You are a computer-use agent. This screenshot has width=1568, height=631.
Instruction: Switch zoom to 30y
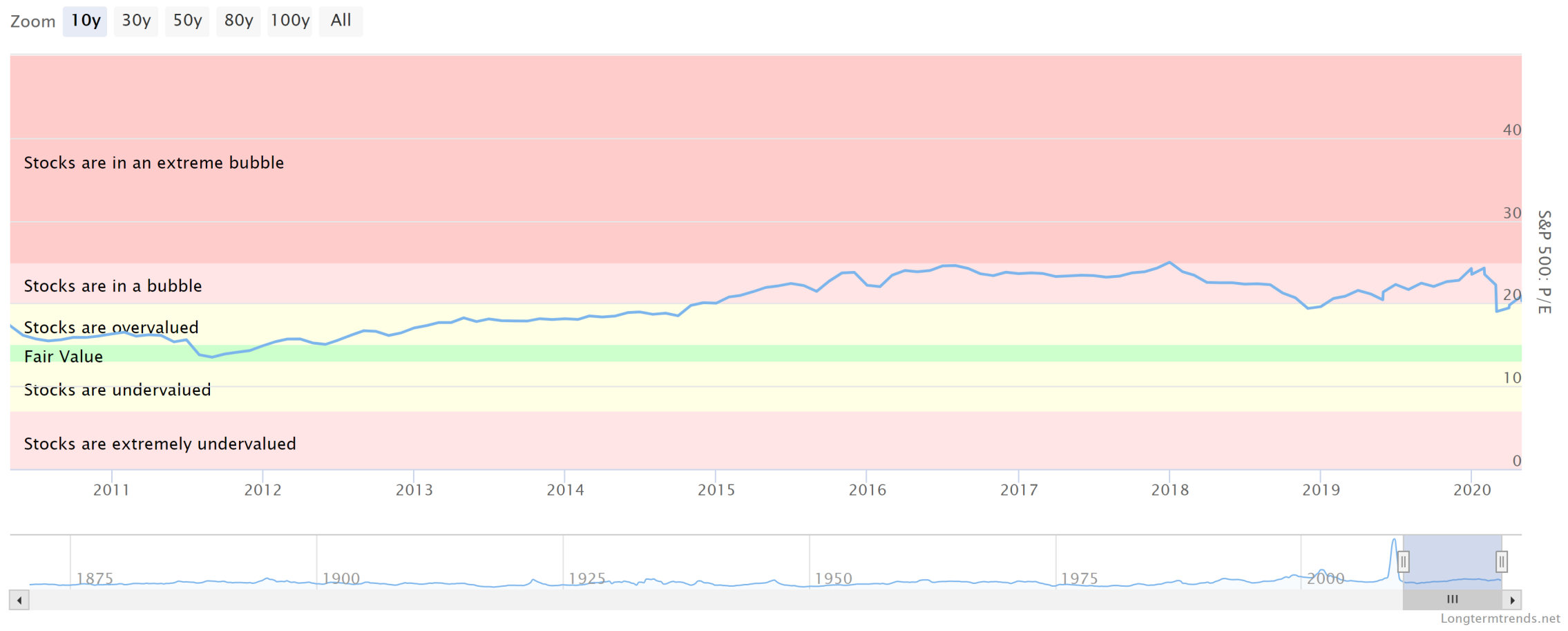(136, 21)
